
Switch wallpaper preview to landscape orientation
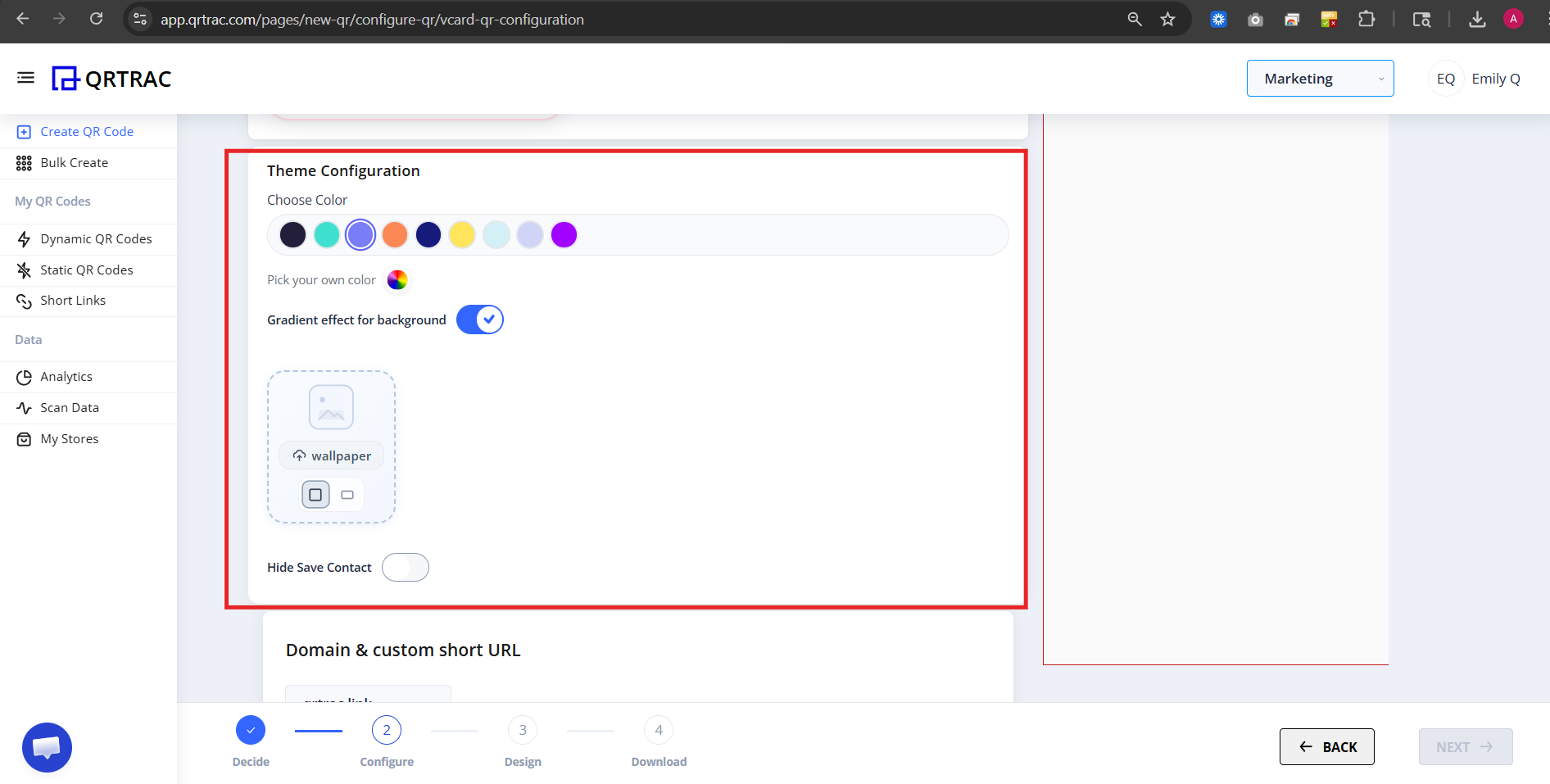[x=347, y=494]
